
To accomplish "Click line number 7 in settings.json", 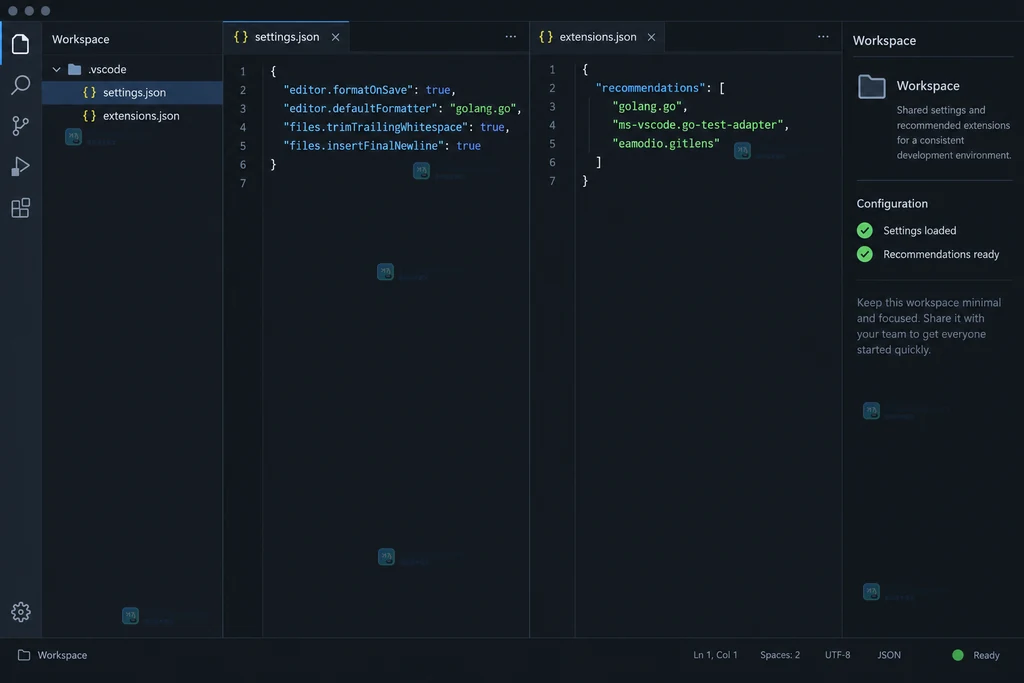I will 243,183.
